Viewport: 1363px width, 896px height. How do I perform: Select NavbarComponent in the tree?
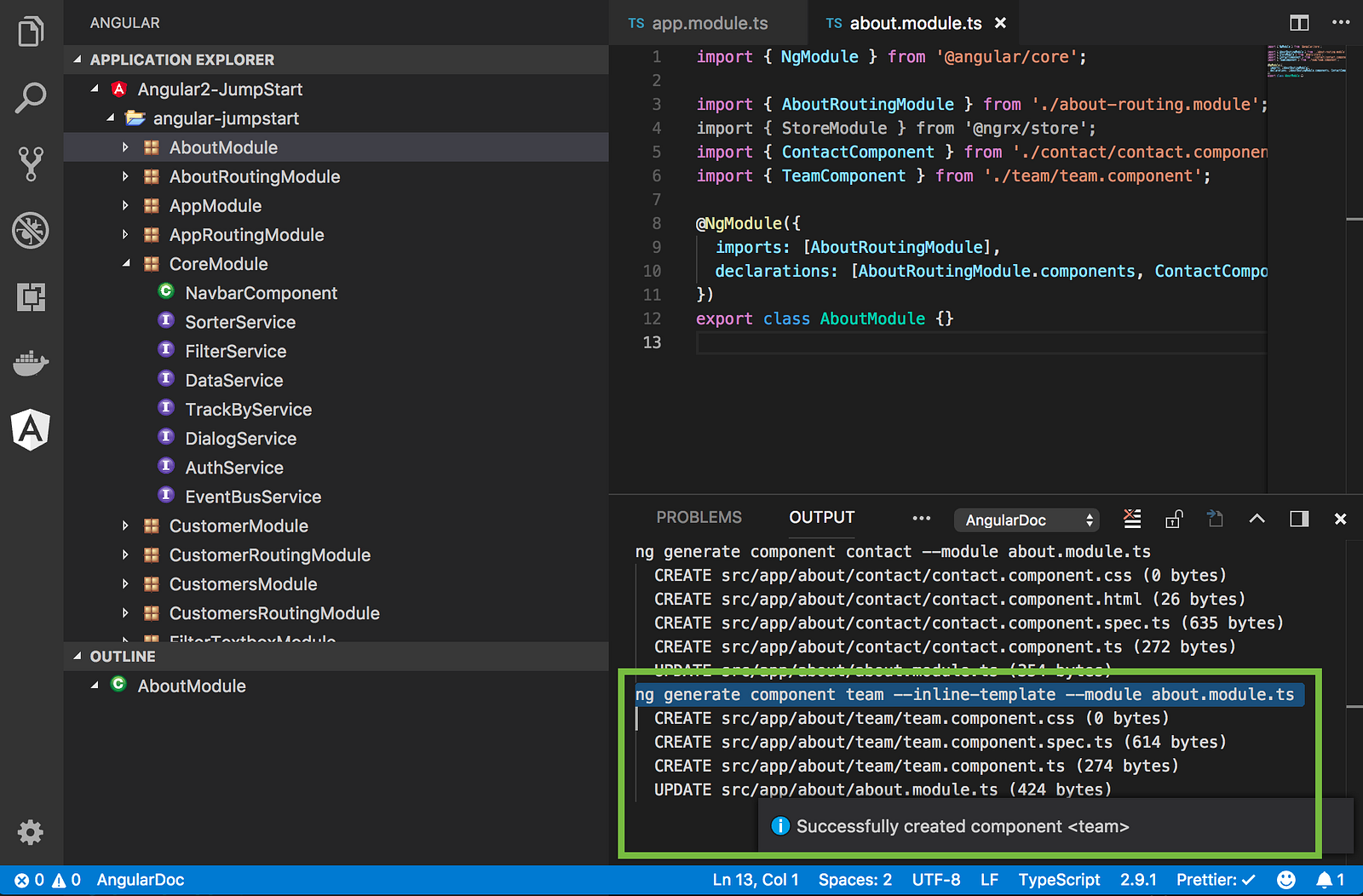pos(336,293)
